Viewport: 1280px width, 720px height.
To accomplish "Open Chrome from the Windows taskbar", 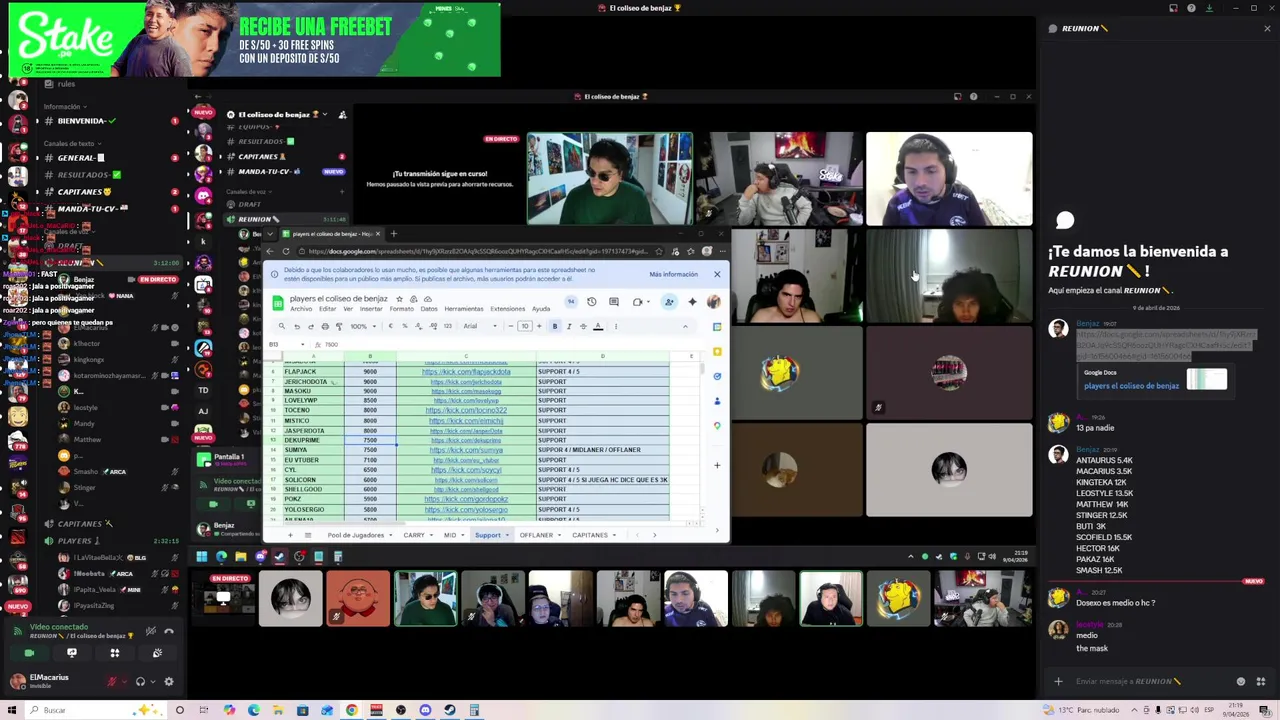I will 352,710.
